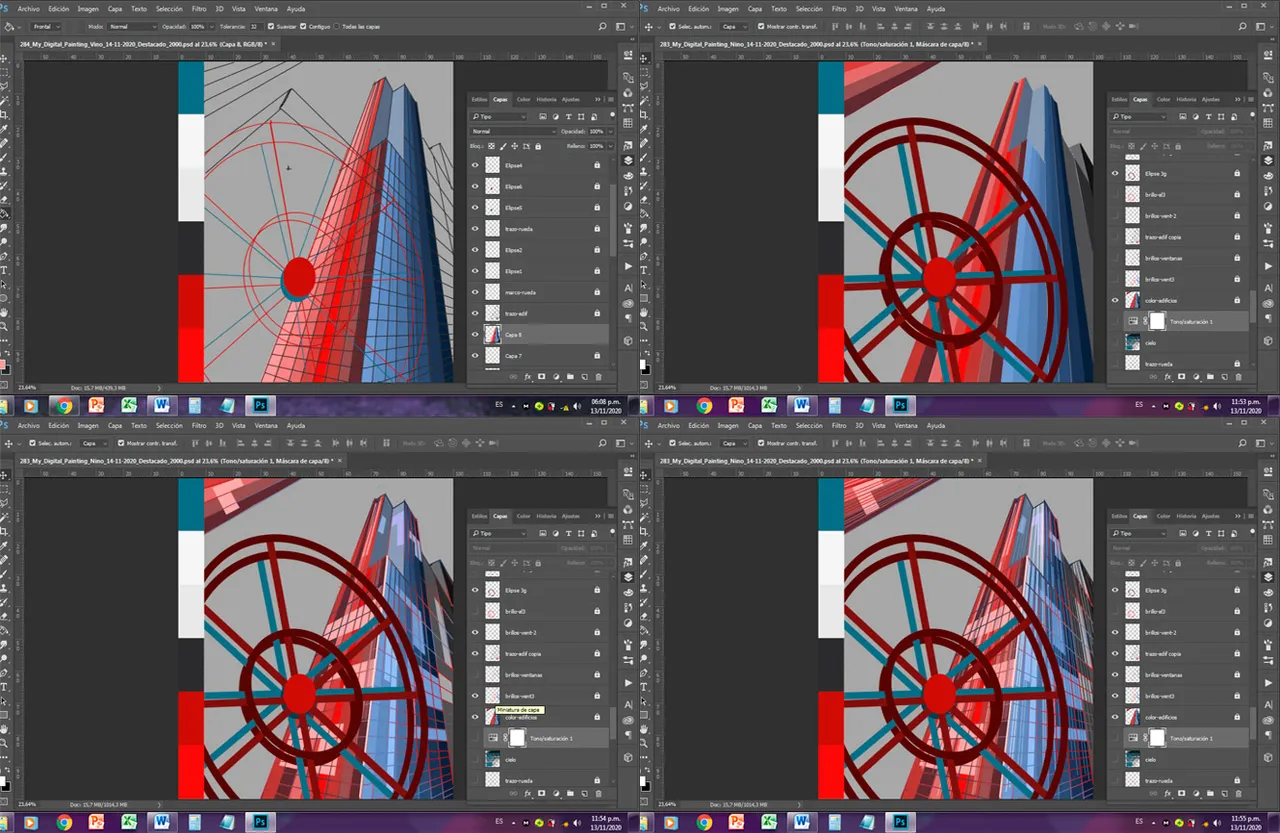Toggle Mostrar contr. transf. checkbox in 11:54 p.m. window
The height and width of the screenshot is (833, 1280).
pos(121,443)
